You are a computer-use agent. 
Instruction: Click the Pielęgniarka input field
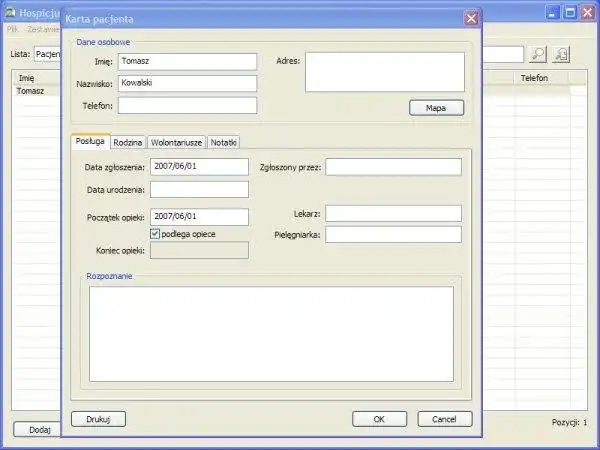tap(393, 235)
